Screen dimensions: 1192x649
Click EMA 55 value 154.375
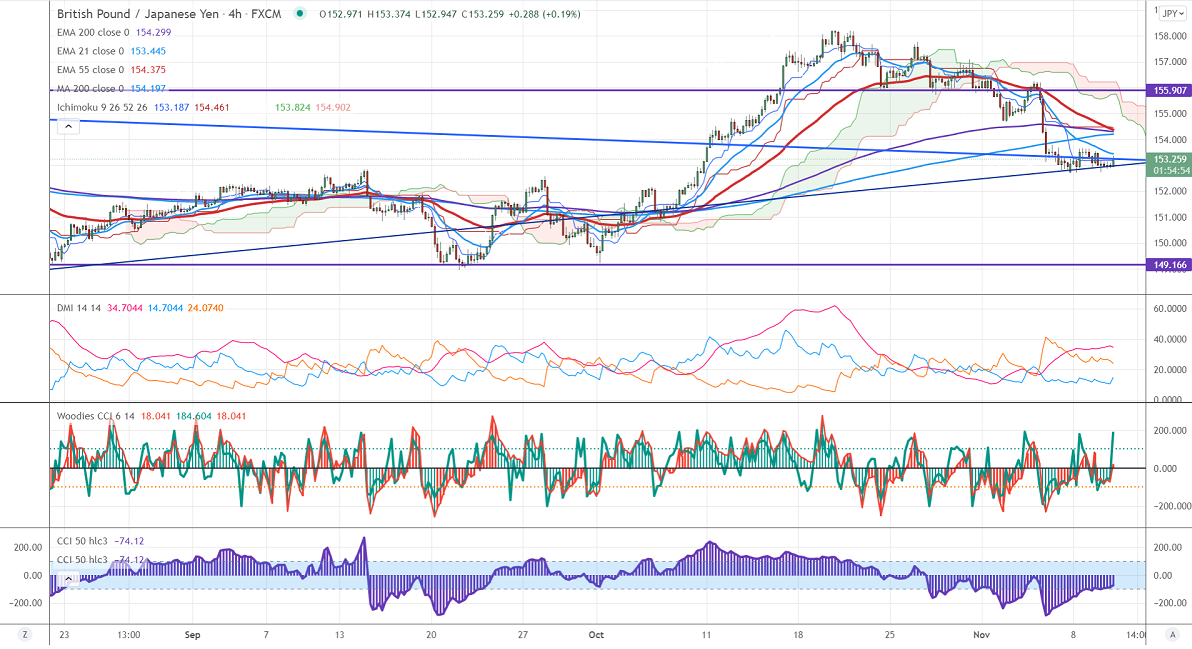(x=148, y=70)
